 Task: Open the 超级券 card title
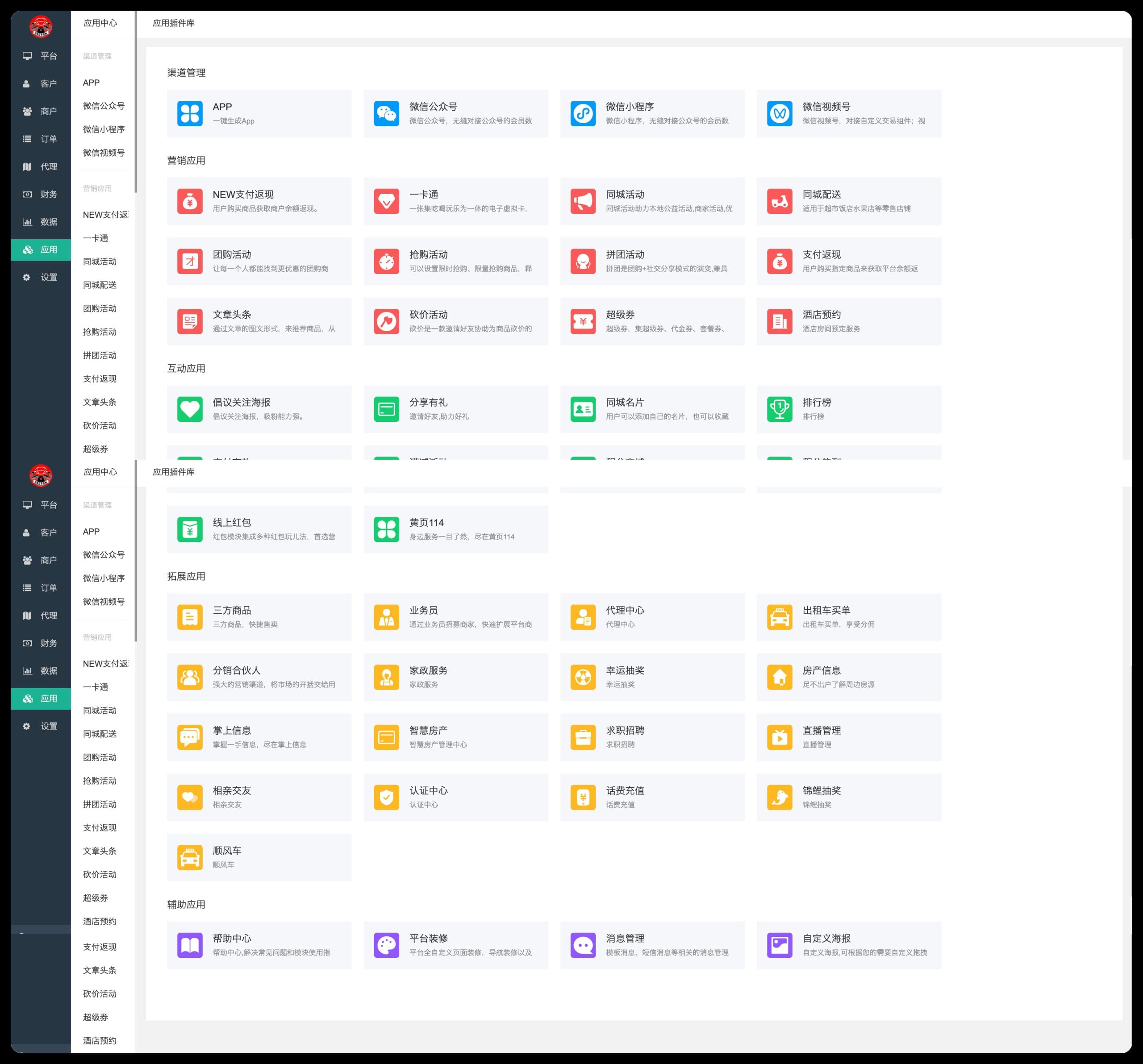tap(620, 315)
